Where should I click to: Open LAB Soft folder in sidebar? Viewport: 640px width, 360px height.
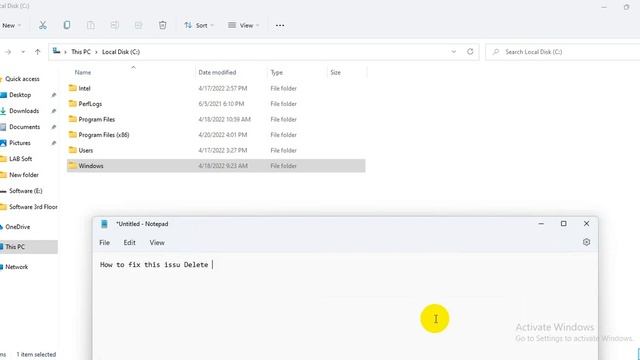(x=20, y=159)
